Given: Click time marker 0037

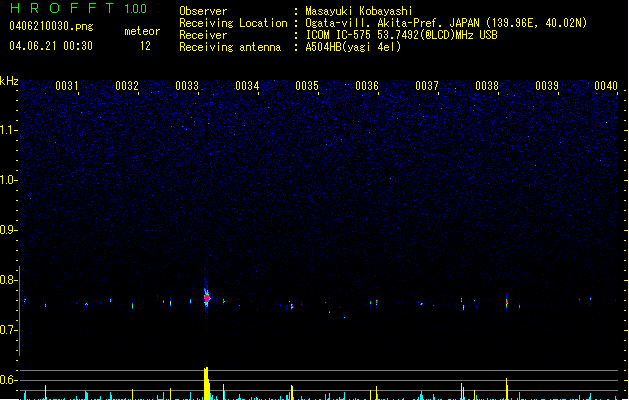Looking at the screenshot, I should click(427, 86).
